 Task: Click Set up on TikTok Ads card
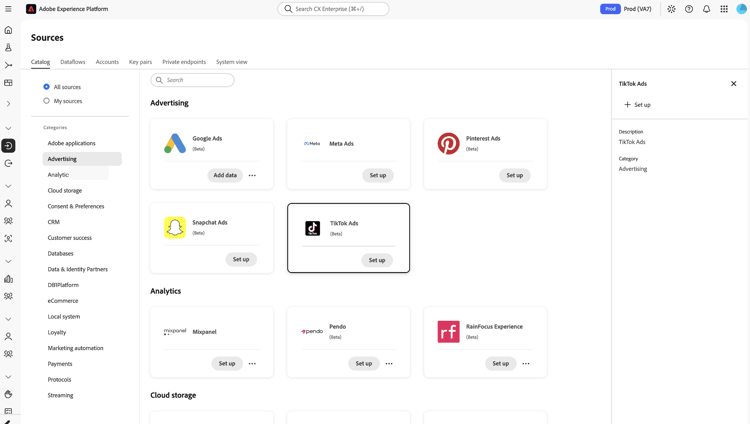click(377, 260)
